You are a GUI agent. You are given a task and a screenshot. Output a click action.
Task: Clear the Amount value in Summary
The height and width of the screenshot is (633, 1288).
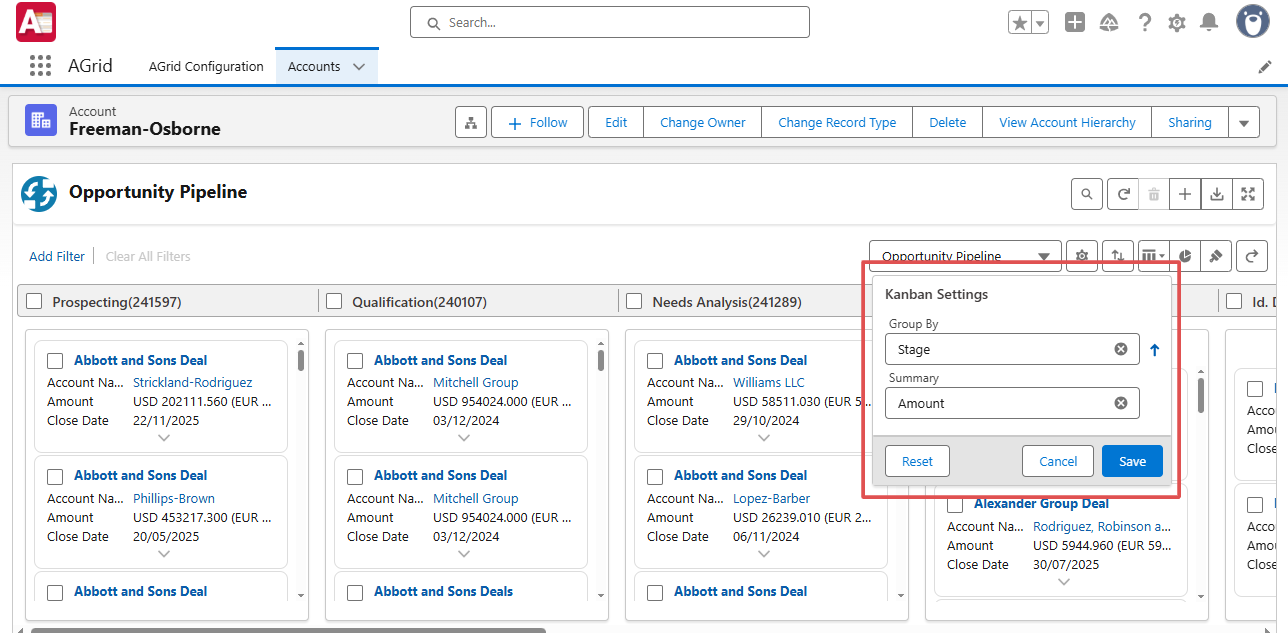[1121, 403]
